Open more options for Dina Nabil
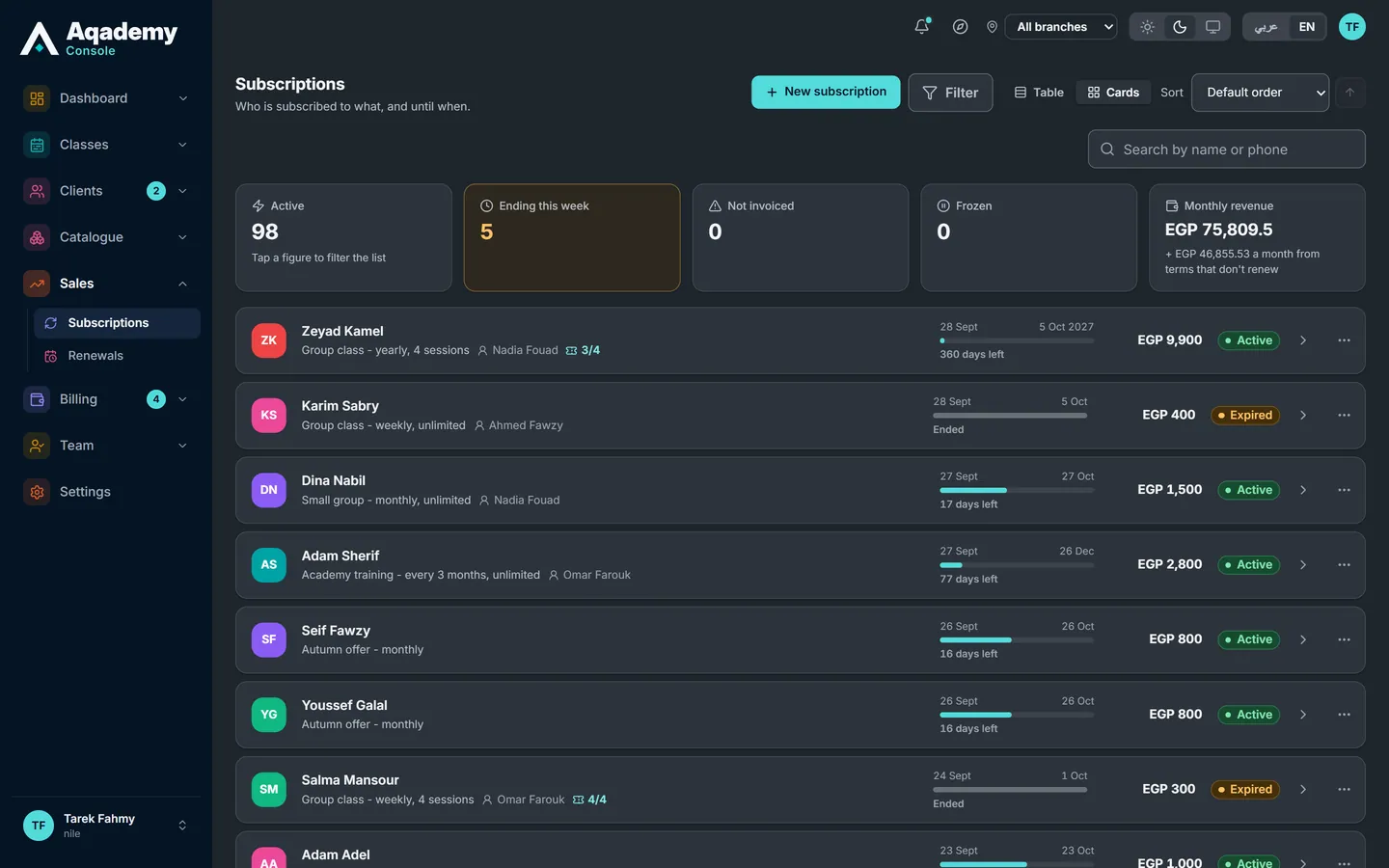The image size is (1389, 868). pos(1344,490)
